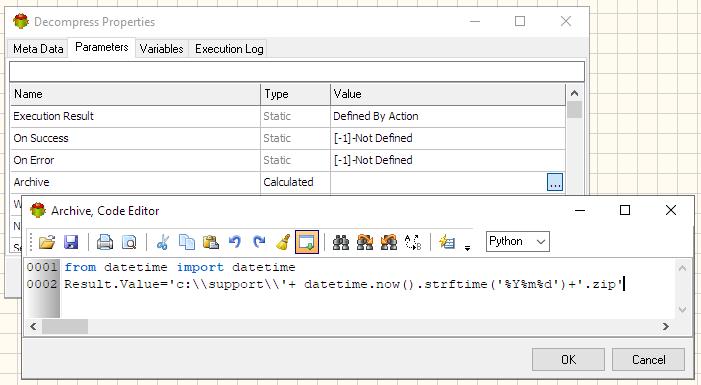Open the Variables tab
Image resolution: width=701 pixels, height=385 pixels.
(161, 49)
